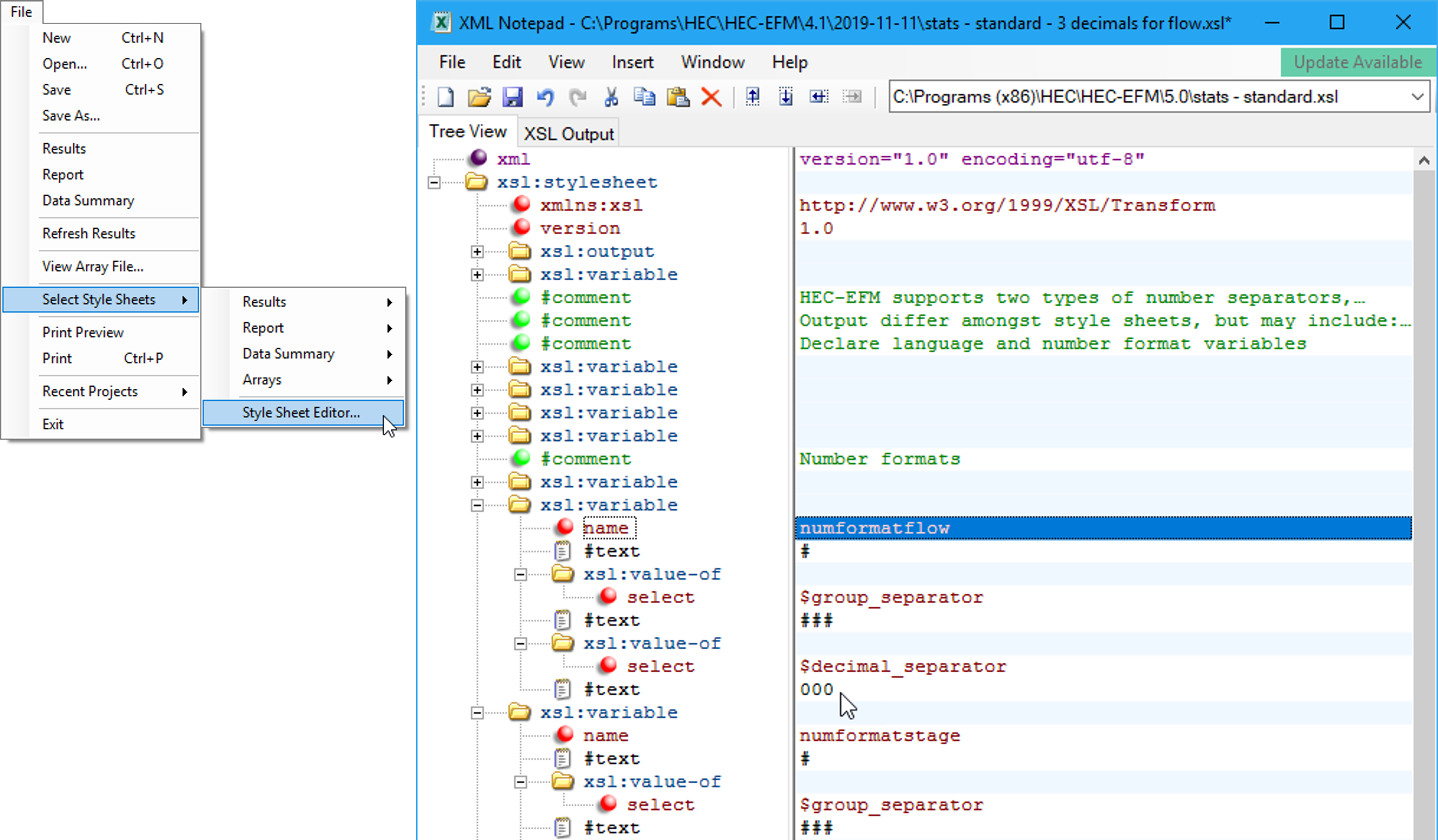The image size is (1438, 840).
Task: Click the New document toolbar icon
Action: pos(445,97)
